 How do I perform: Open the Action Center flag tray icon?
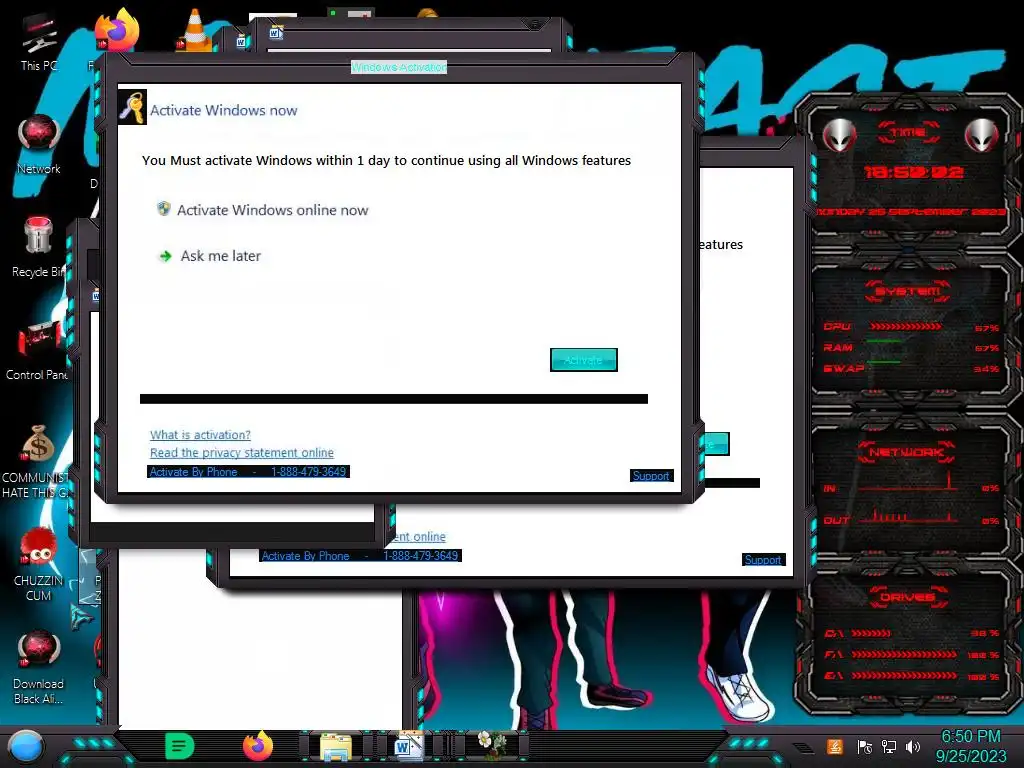point(865,746)
